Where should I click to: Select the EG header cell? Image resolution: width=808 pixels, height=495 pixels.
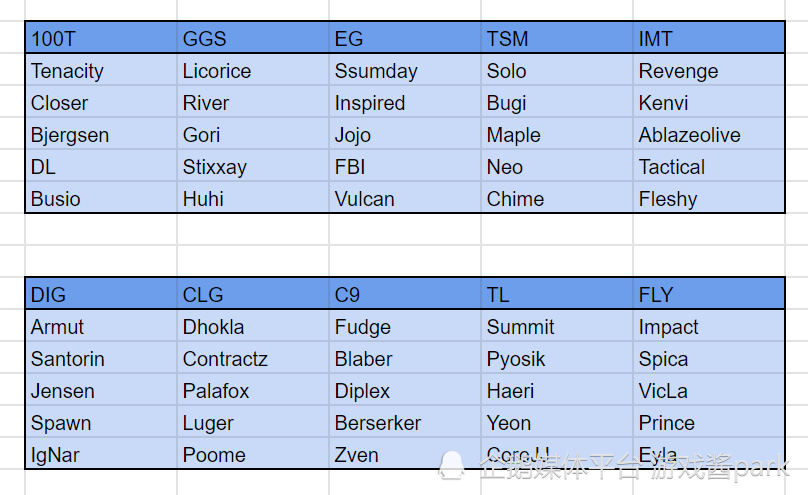click(x=404, y=39)
